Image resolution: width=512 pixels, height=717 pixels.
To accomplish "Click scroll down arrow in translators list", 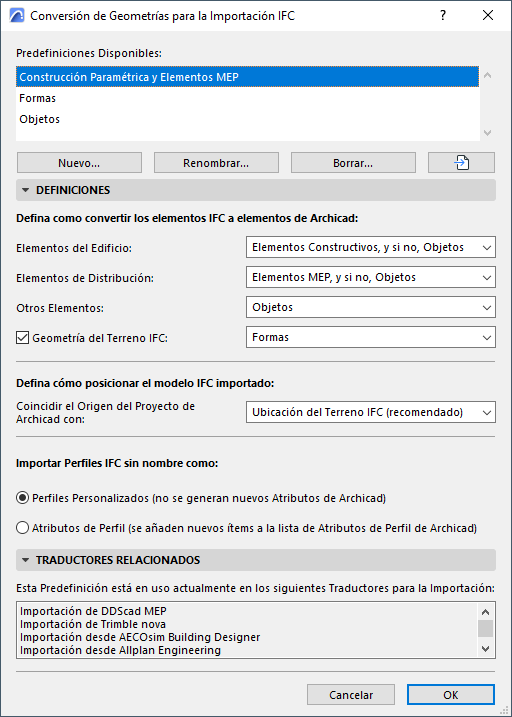I will [485, 649].
